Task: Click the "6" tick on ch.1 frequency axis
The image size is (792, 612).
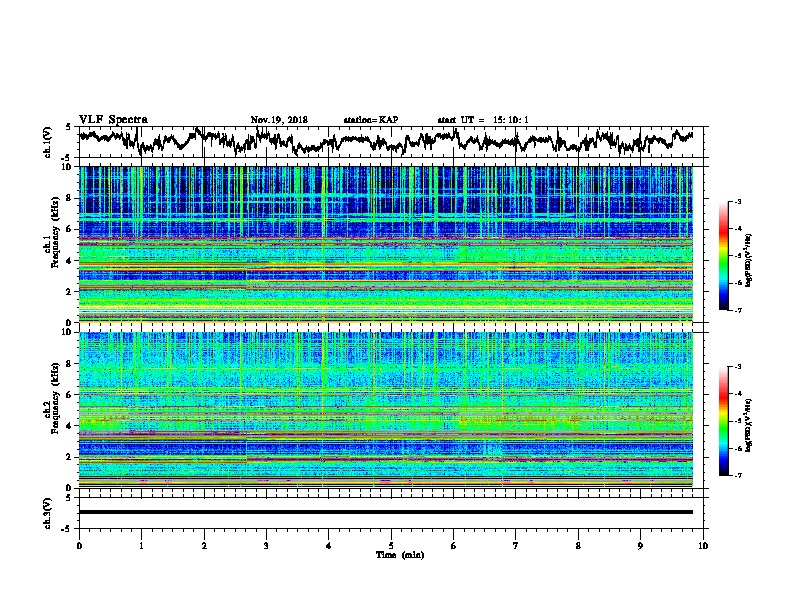Action: 70,229
